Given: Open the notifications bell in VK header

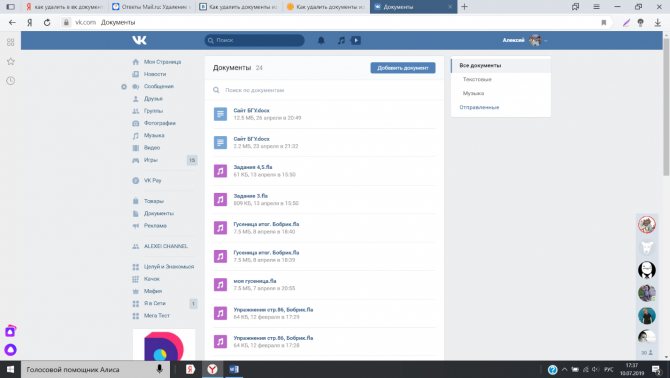Looking at the screenshot, I should coord(321,40).
